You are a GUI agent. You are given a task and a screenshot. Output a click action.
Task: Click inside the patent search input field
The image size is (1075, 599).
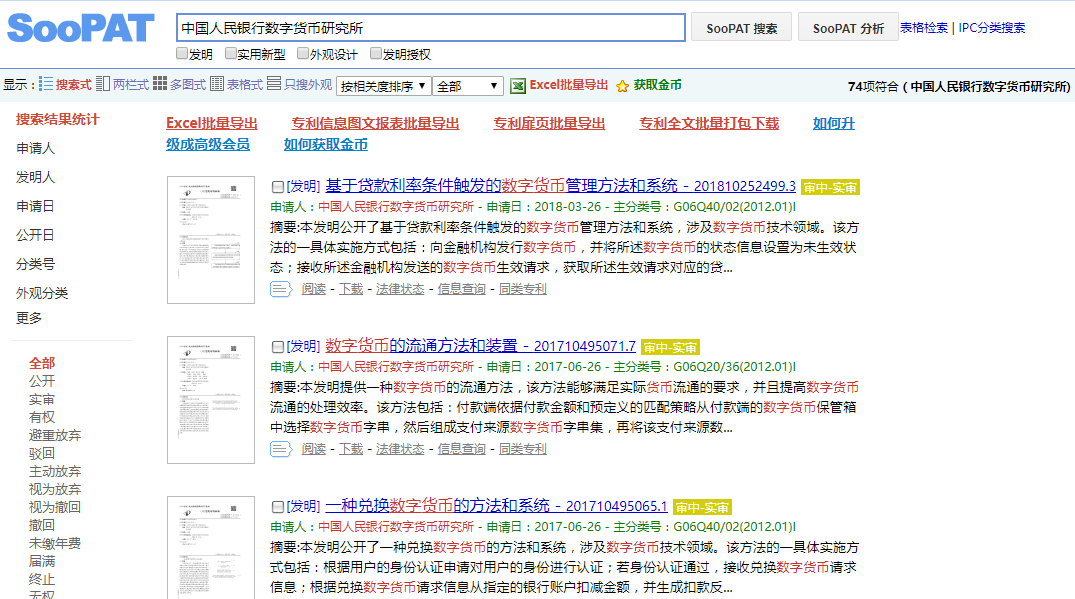pos(431,28)
